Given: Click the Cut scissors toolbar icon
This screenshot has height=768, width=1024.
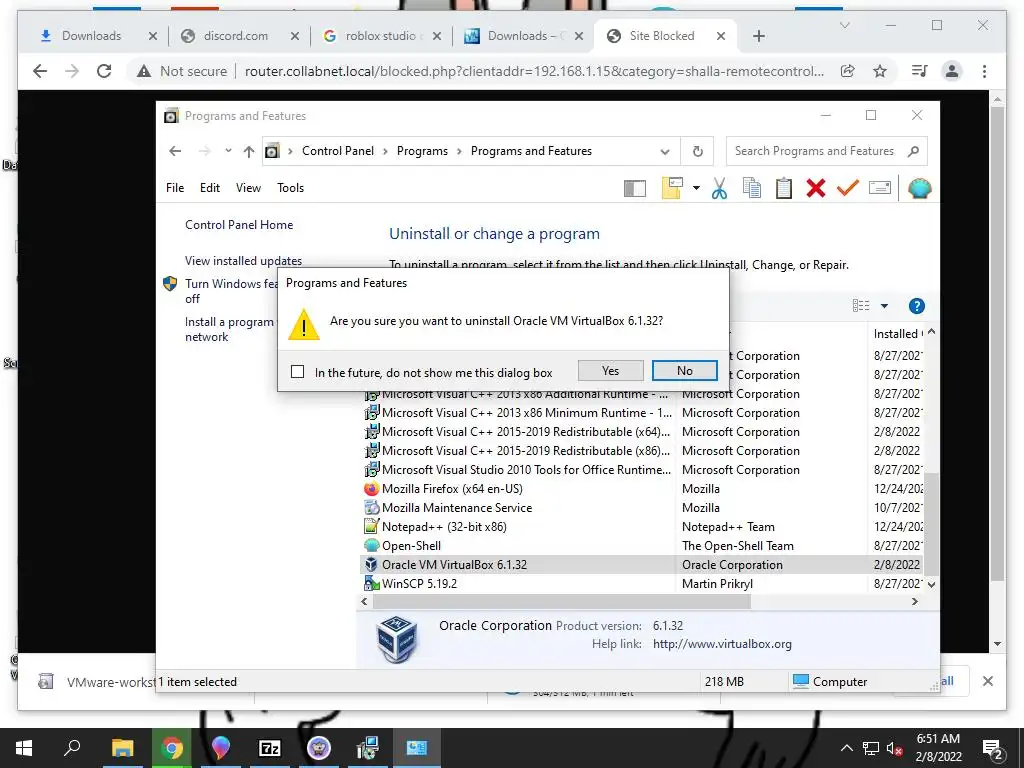Looking at the screenshot, I should pos(719,189).
